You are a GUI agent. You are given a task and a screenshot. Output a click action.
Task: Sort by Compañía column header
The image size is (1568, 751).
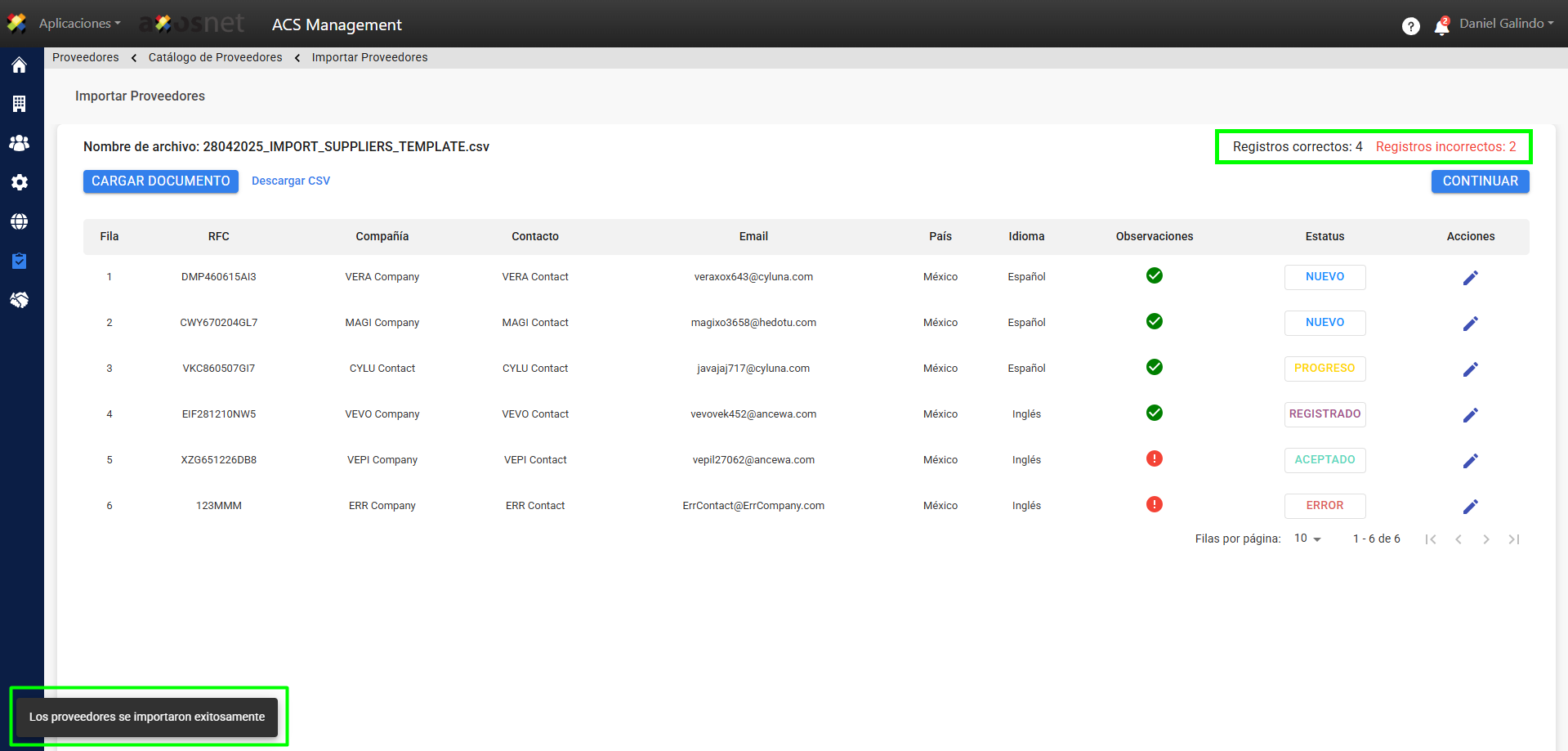382,237
